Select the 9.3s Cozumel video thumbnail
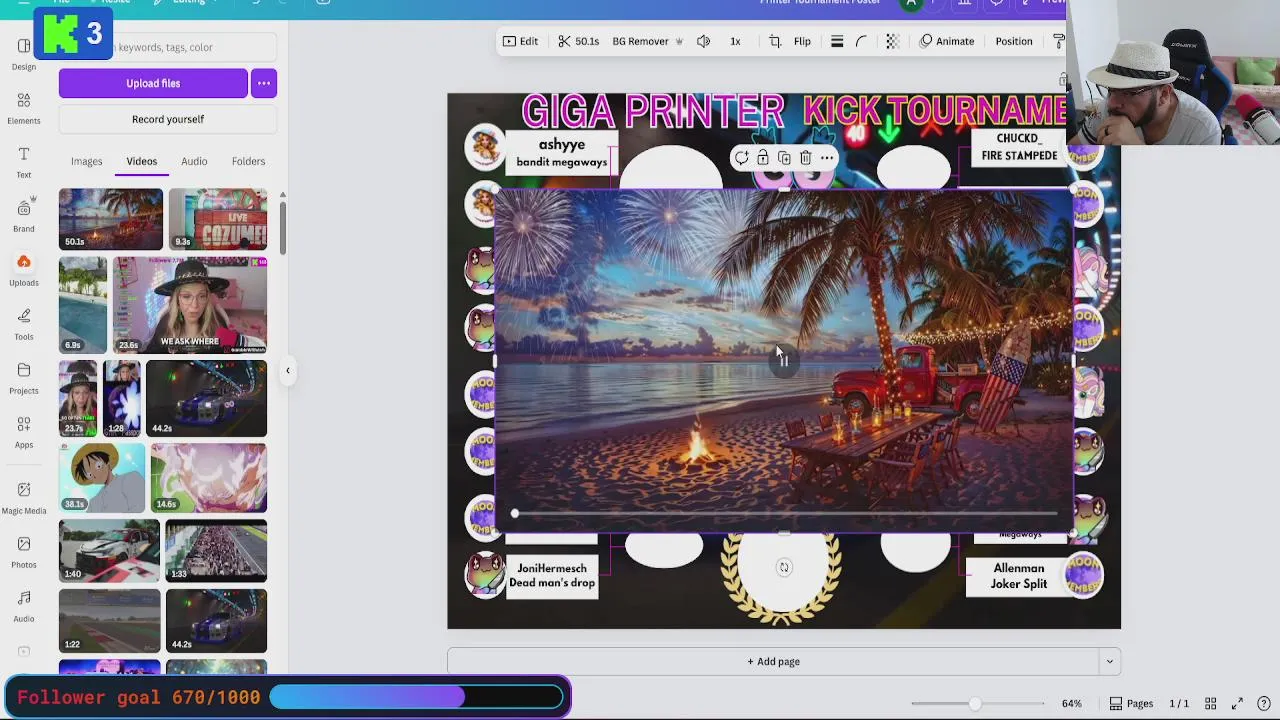Screen dimensions: 1280x720 click(x=218, y=219)
